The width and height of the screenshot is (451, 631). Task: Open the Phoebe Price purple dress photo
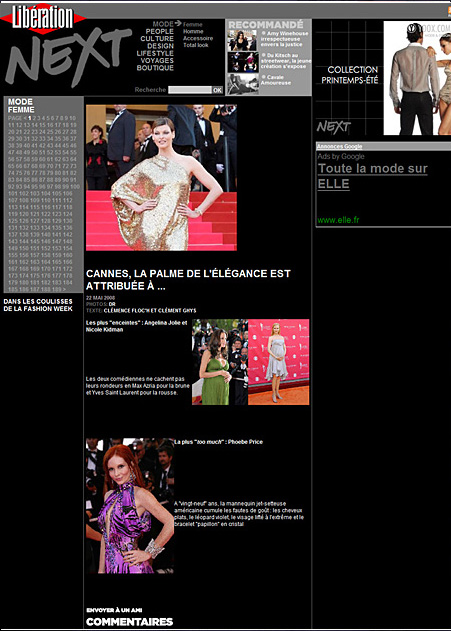[x=130, y=505]
